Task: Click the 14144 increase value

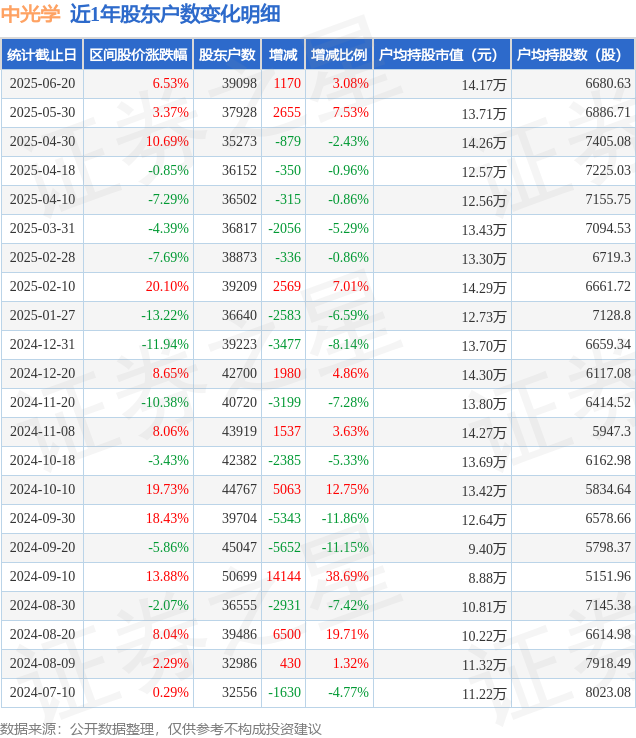Action: pos(283,577)
